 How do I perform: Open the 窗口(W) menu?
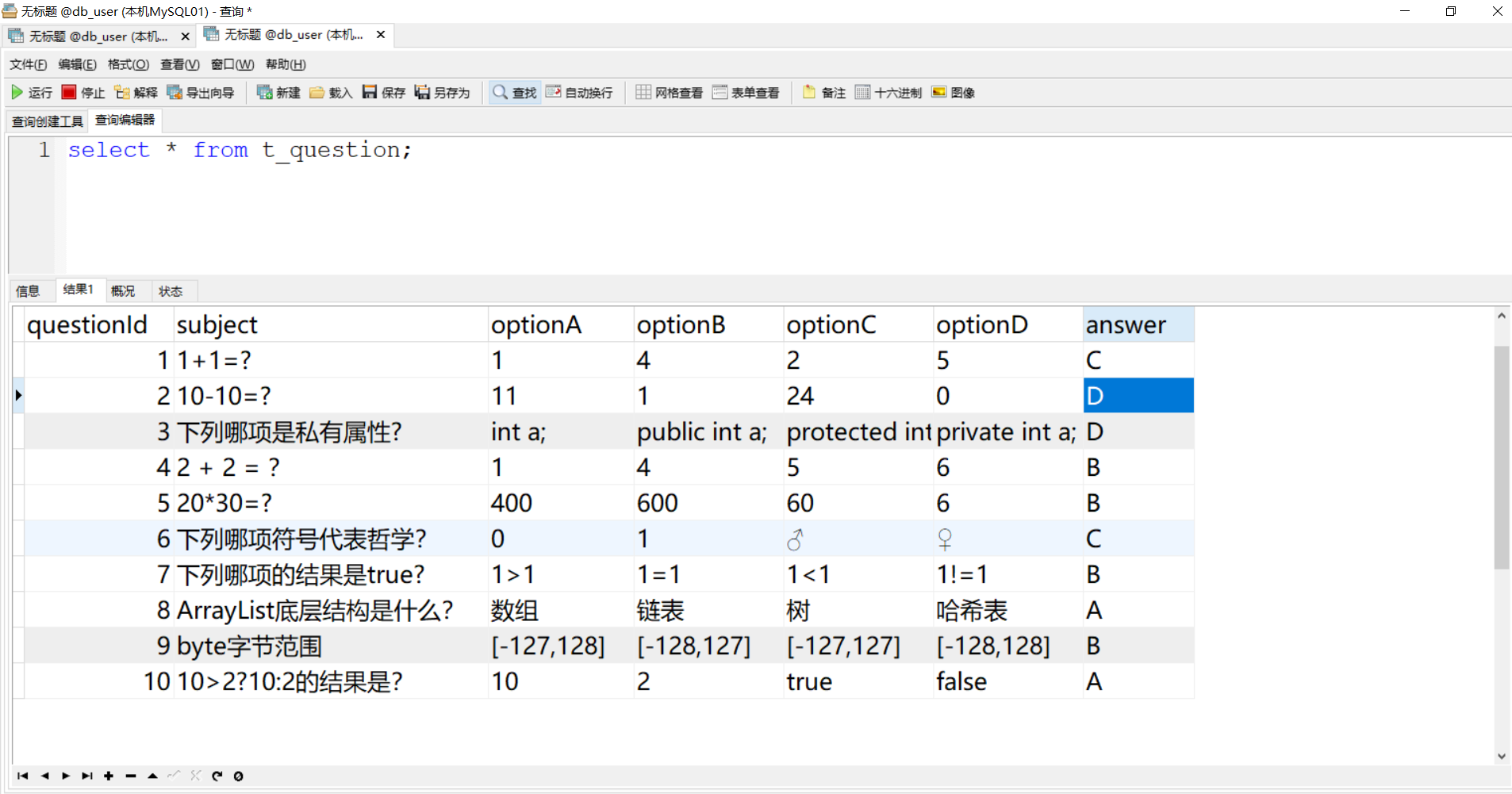point(232,64)
